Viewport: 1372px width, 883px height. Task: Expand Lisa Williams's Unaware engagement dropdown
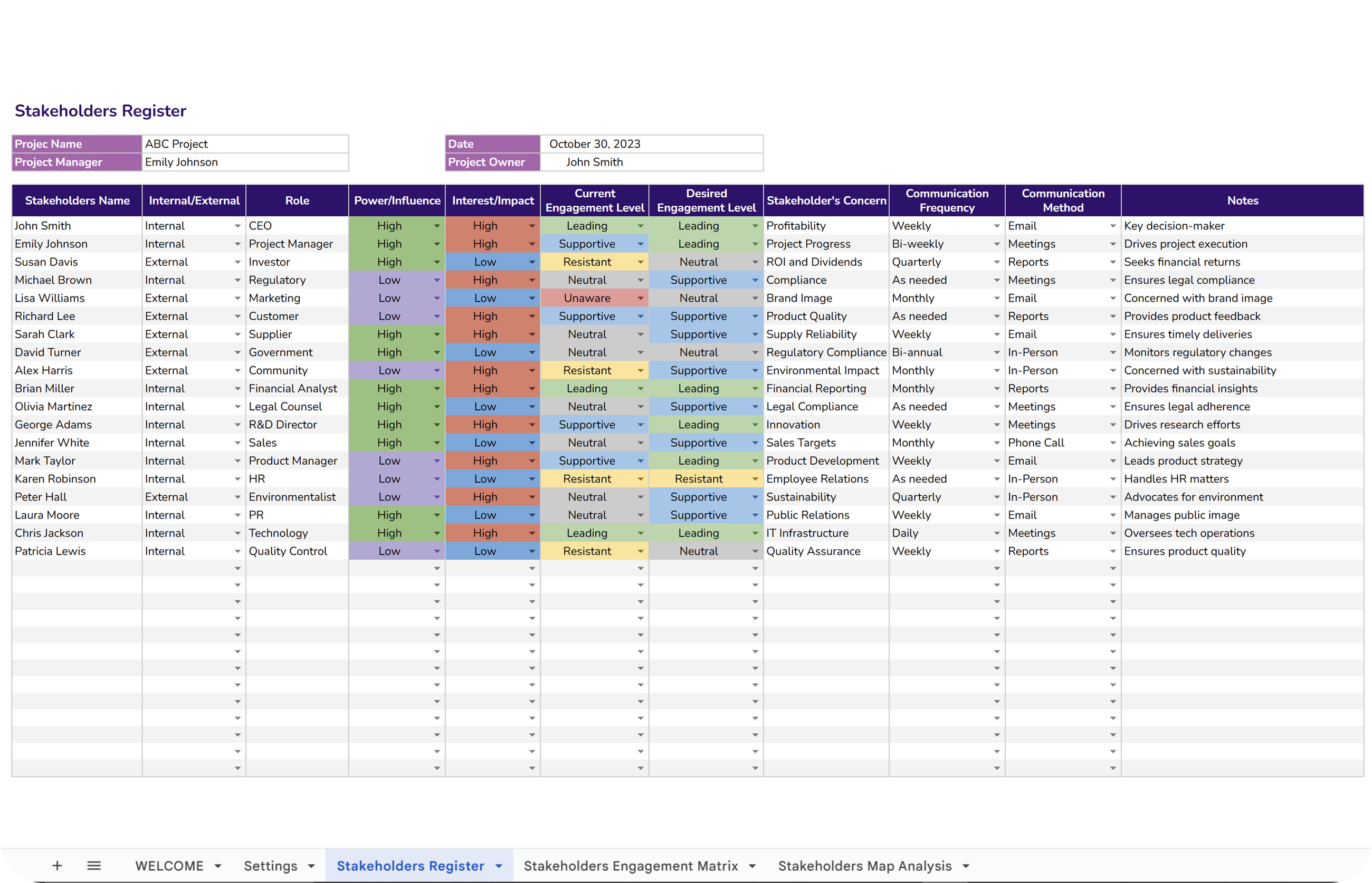pyautogui.click(x=641, y=299)
